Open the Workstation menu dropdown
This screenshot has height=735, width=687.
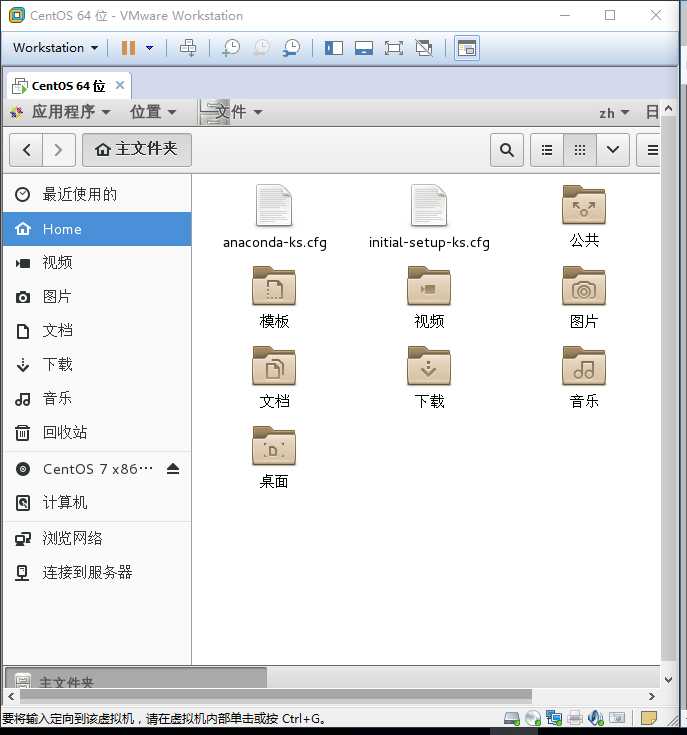pos(55,48)
